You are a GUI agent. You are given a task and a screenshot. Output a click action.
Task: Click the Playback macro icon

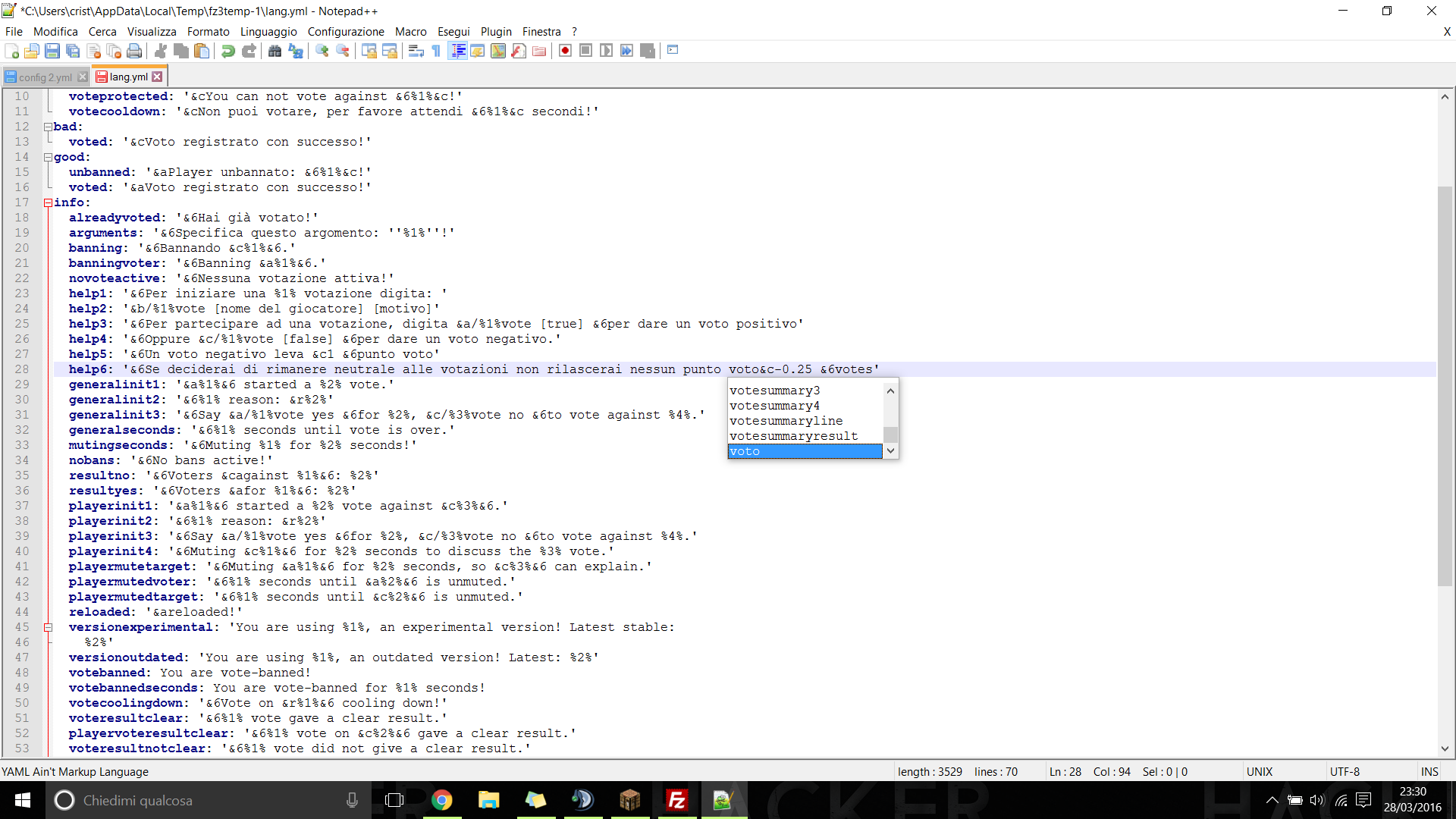[606, 51]
